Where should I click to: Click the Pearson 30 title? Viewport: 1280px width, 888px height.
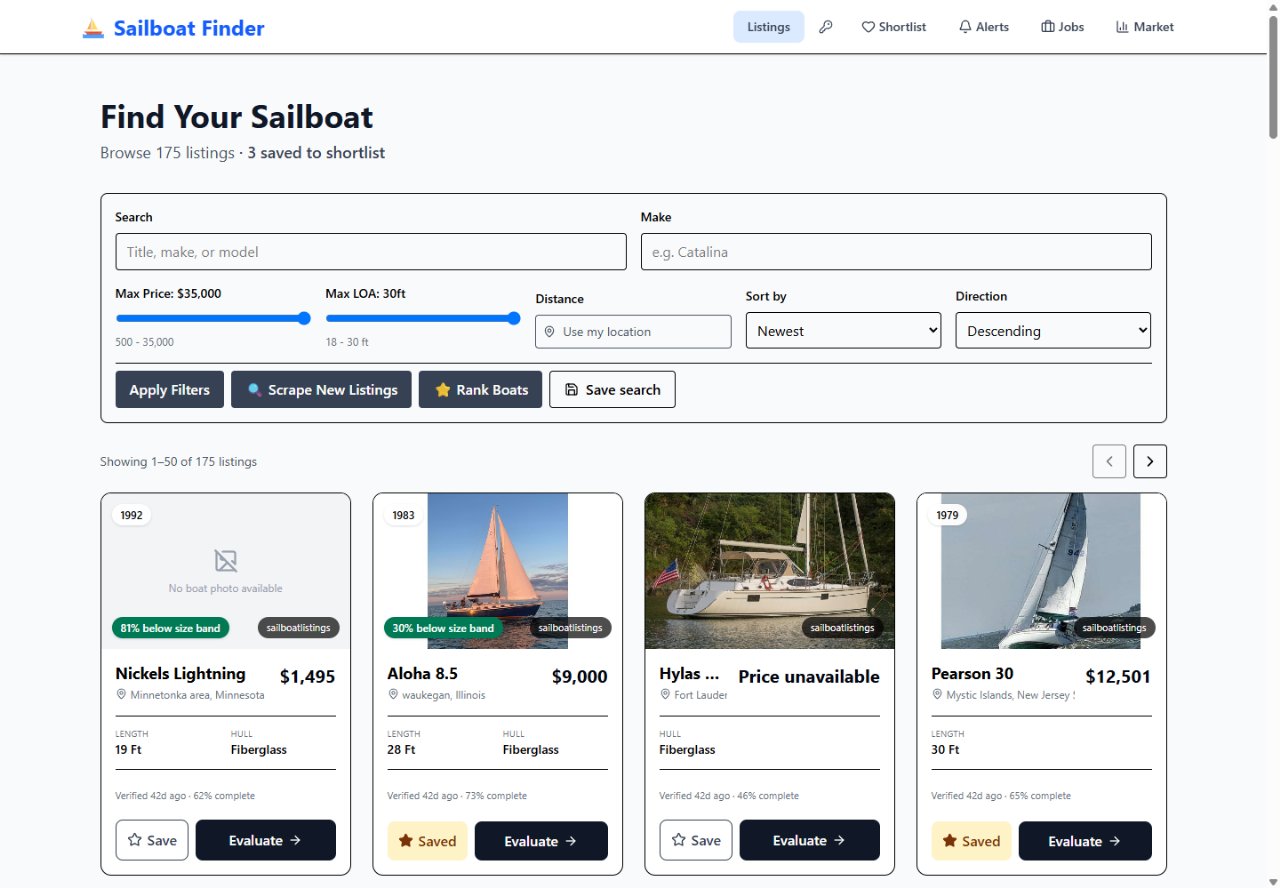972,673
